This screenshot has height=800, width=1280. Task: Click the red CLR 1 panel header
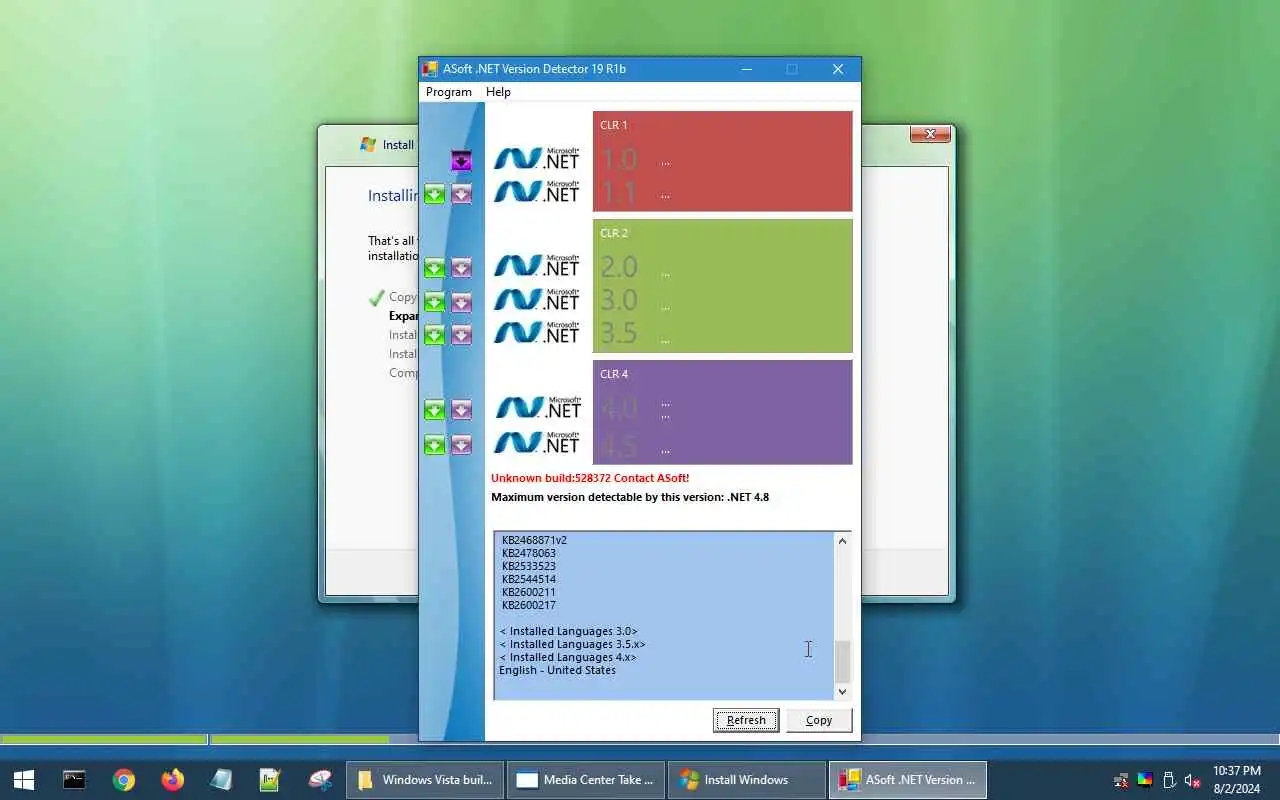click(614, 125)
